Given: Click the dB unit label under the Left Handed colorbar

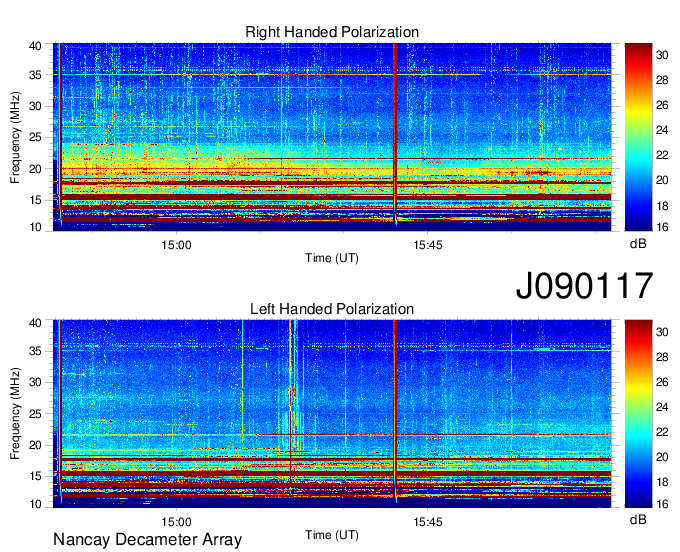Looking at the screenshot, I should [x=638, y=519].
